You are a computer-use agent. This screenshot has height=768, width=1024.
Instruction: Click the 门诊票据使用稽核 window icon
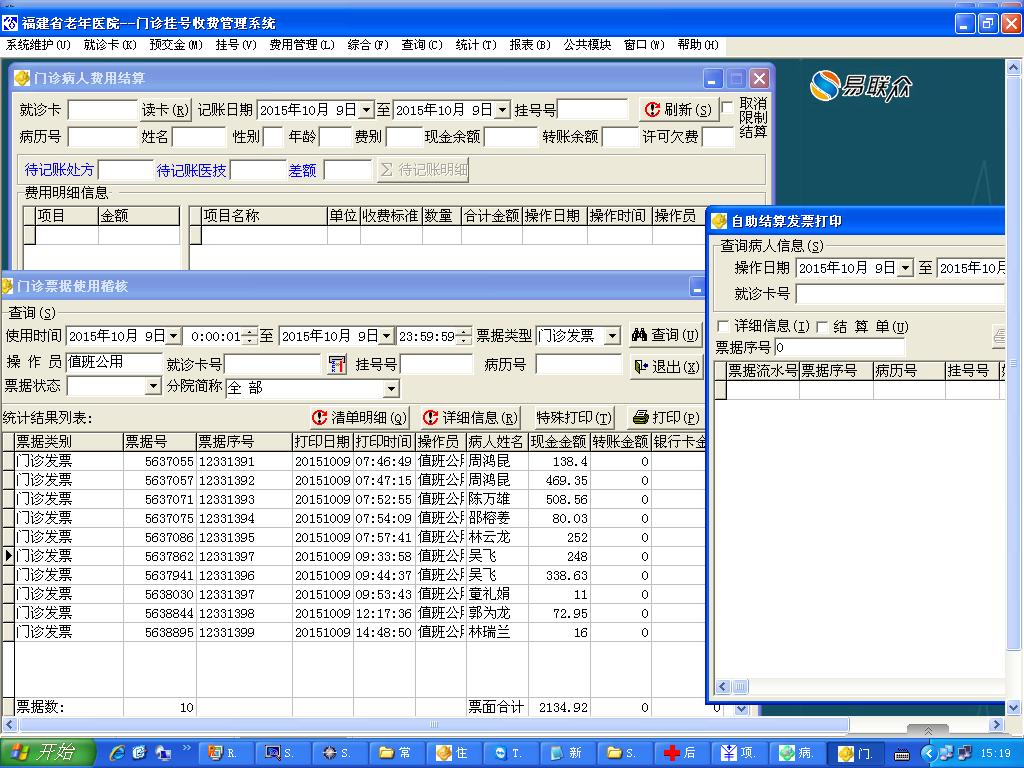[x=7, y=286]
